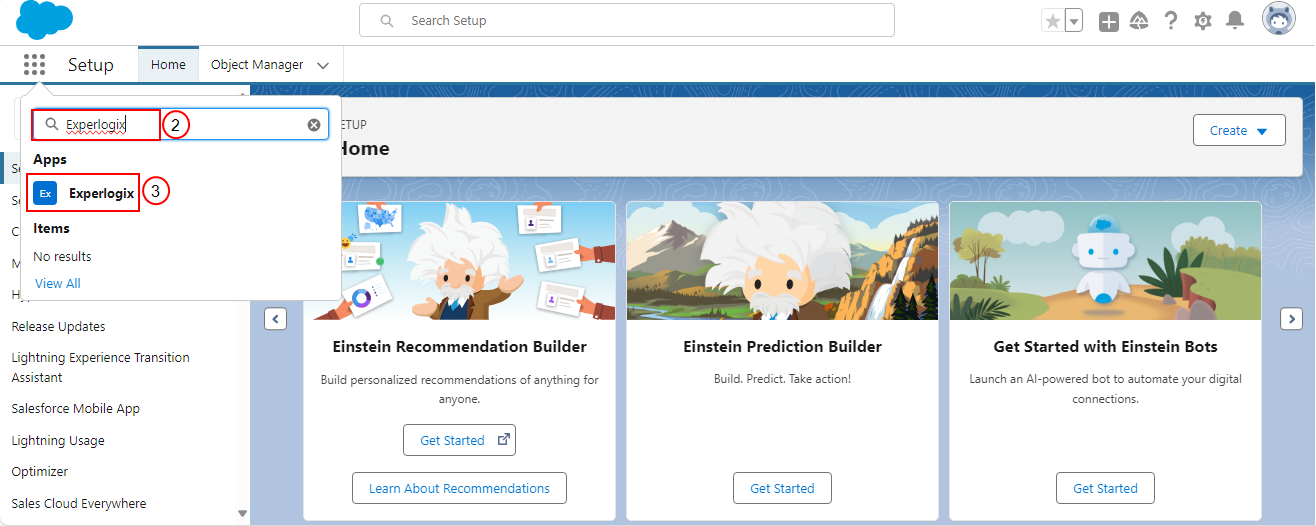1316x526 pixels.
Task: Select the Home tab
Action: coord(168,64)
